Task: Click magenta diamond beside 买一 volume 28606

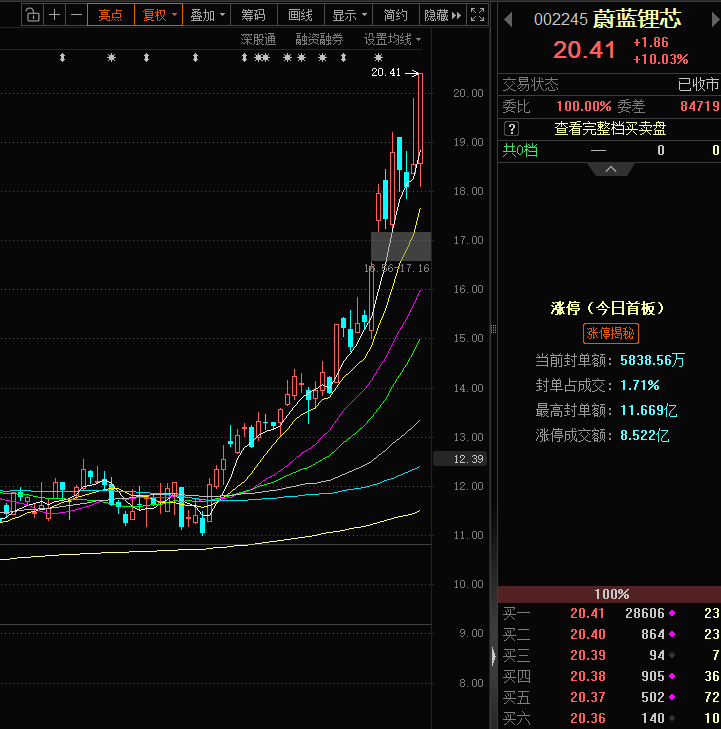Action: point(672,613)
